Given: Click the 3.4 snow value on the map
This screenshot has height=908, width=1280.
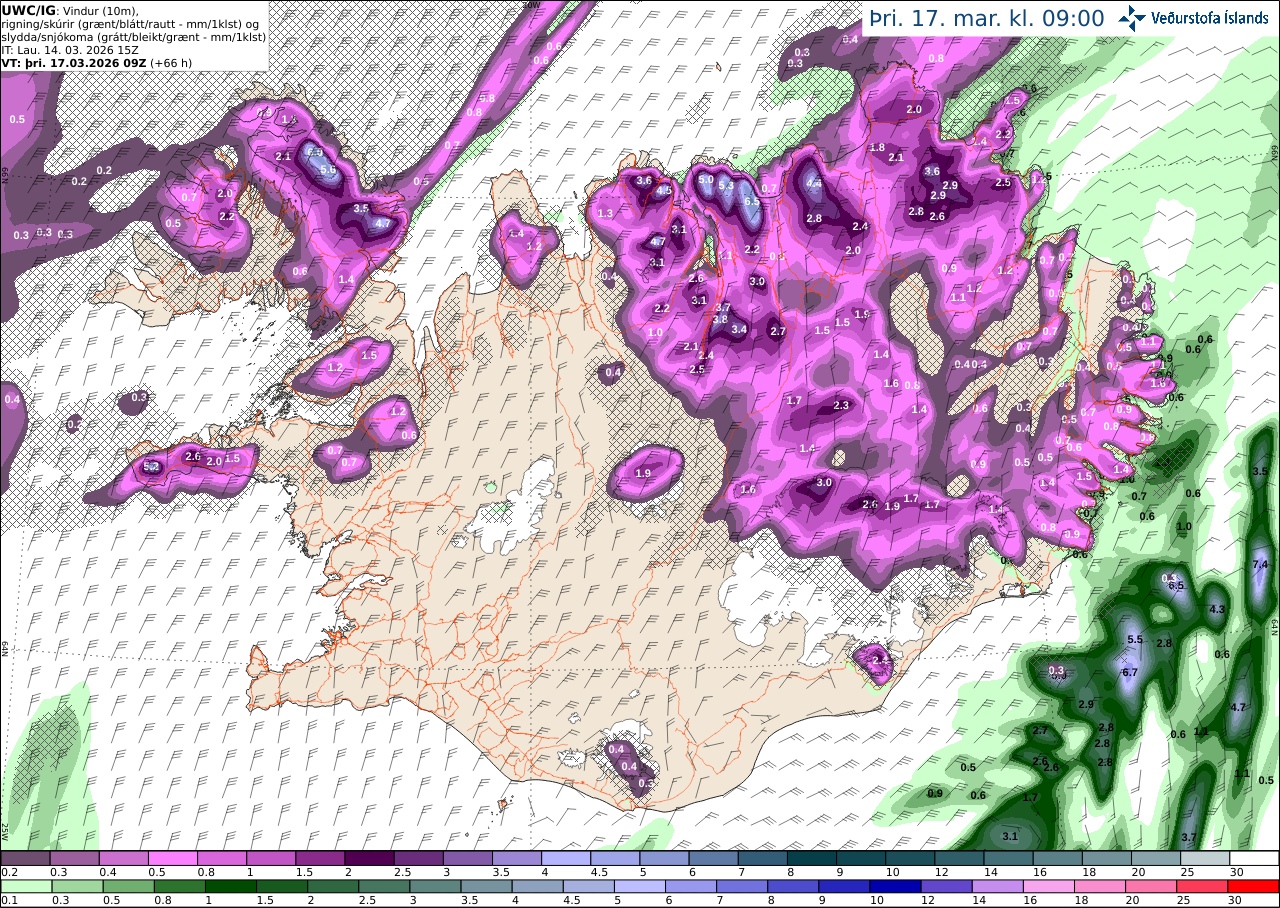Looking at the screenshot, I should pyautogui.click(x=739, y=328).
